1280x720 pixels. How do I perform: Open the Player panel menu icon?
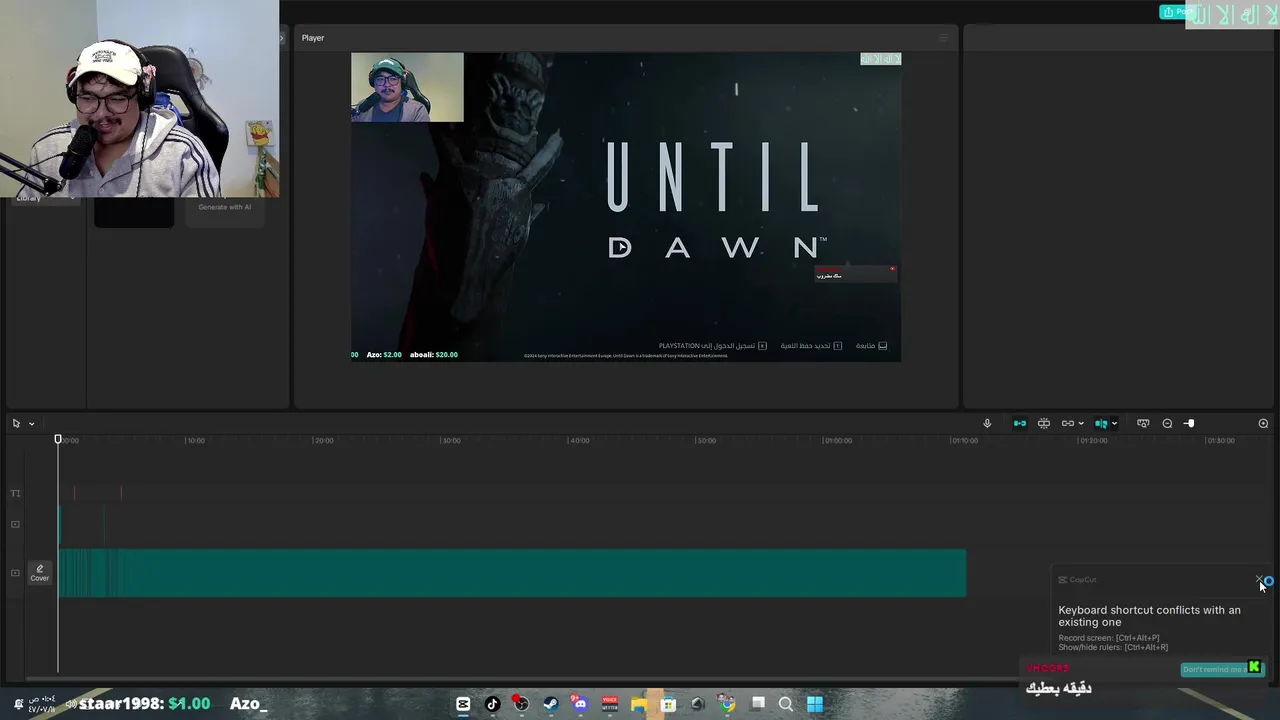942,38
